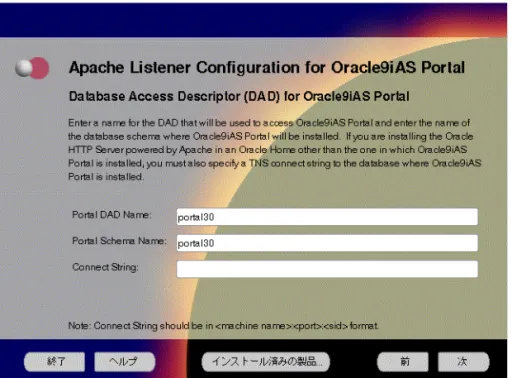The width and height of the screenshot is (512, 378).
Task: Click the Note about Connect String format
Action: point(223,326)
